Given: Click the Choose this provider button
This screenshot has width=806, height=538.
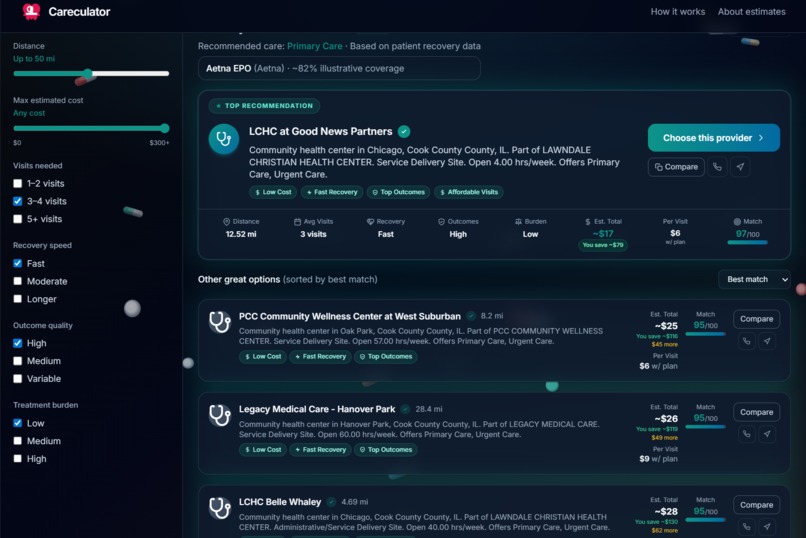Looking at the screenshot, I should point(713,138).
